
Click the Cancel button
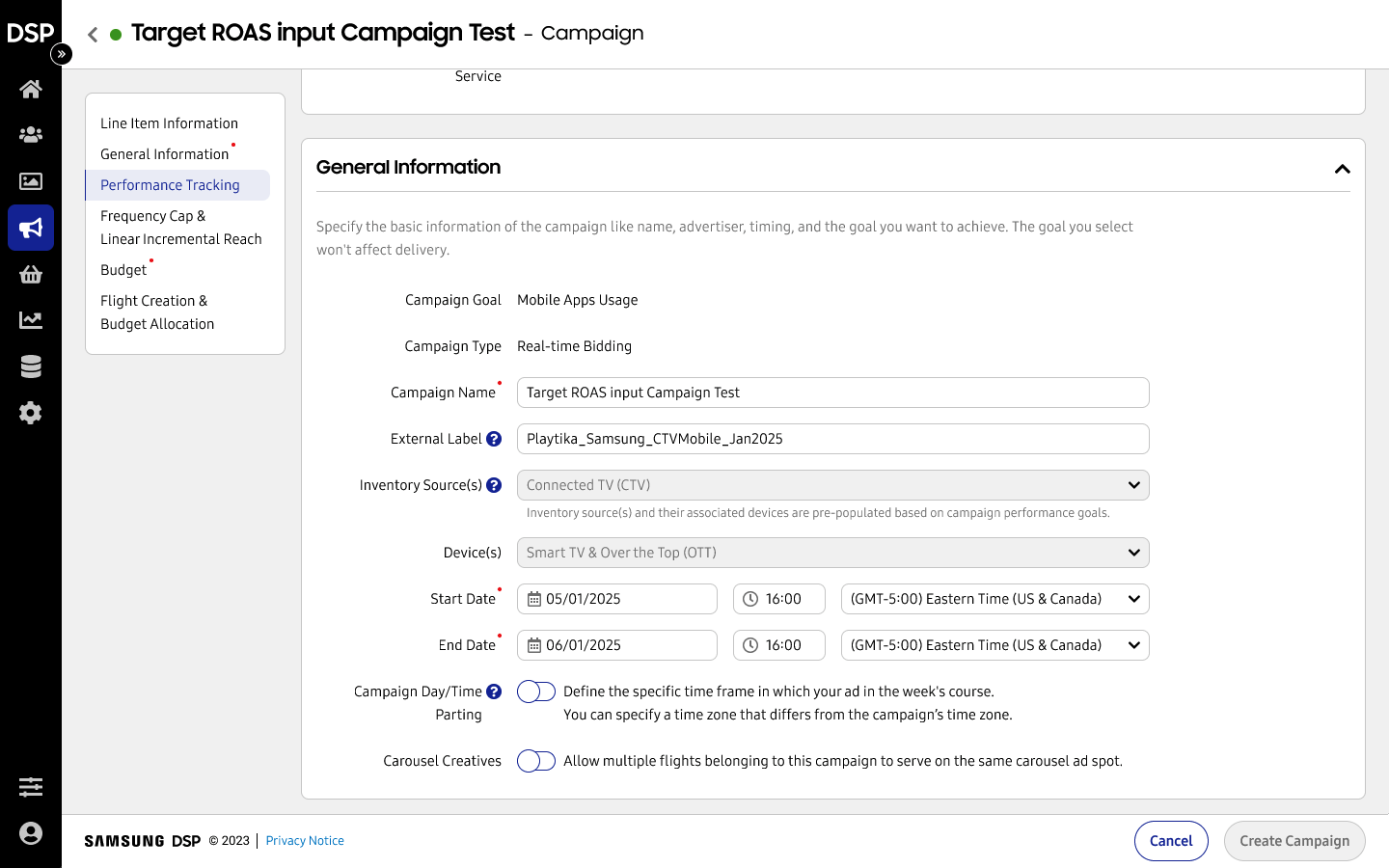1171,841
